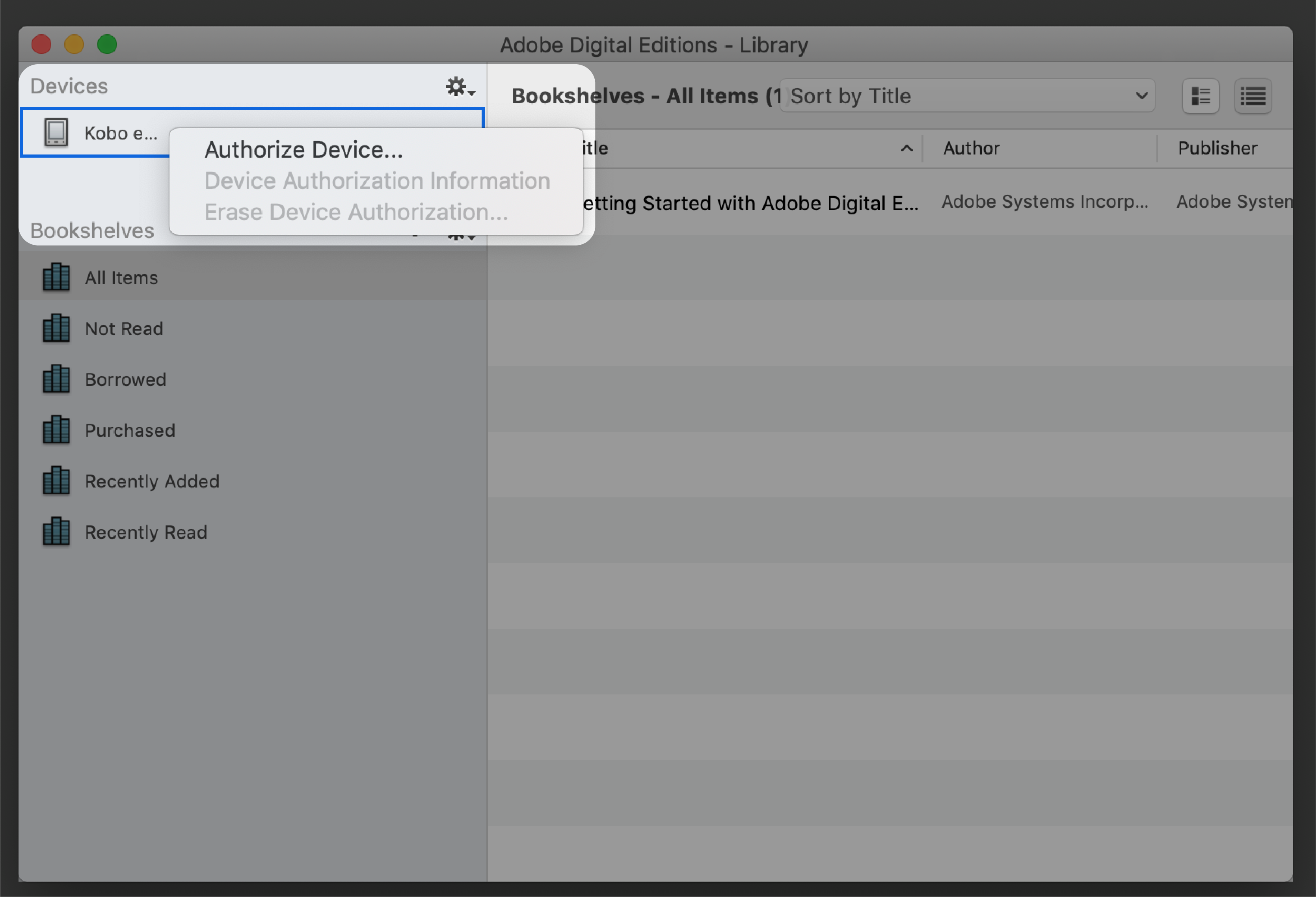The image size is (1316, 897).
Task: Click the Borrowed bookshelf icon
Action: (x=56, y=379)
